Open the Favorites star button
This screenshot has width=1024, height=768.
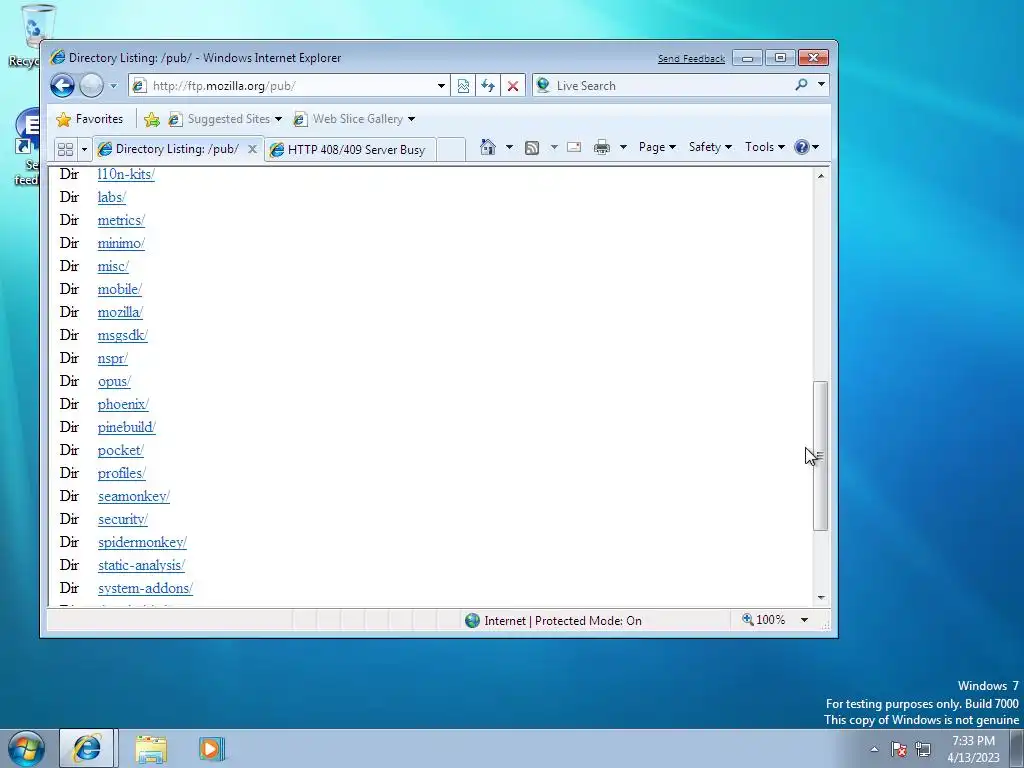tap(90, 119)
